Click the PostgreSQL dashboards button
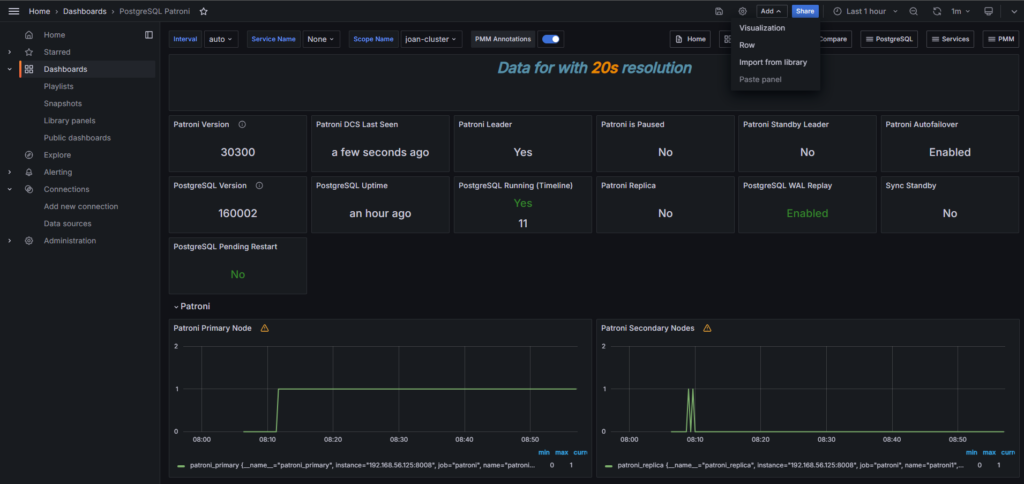The image size is (1024, 484). point(889,39)
